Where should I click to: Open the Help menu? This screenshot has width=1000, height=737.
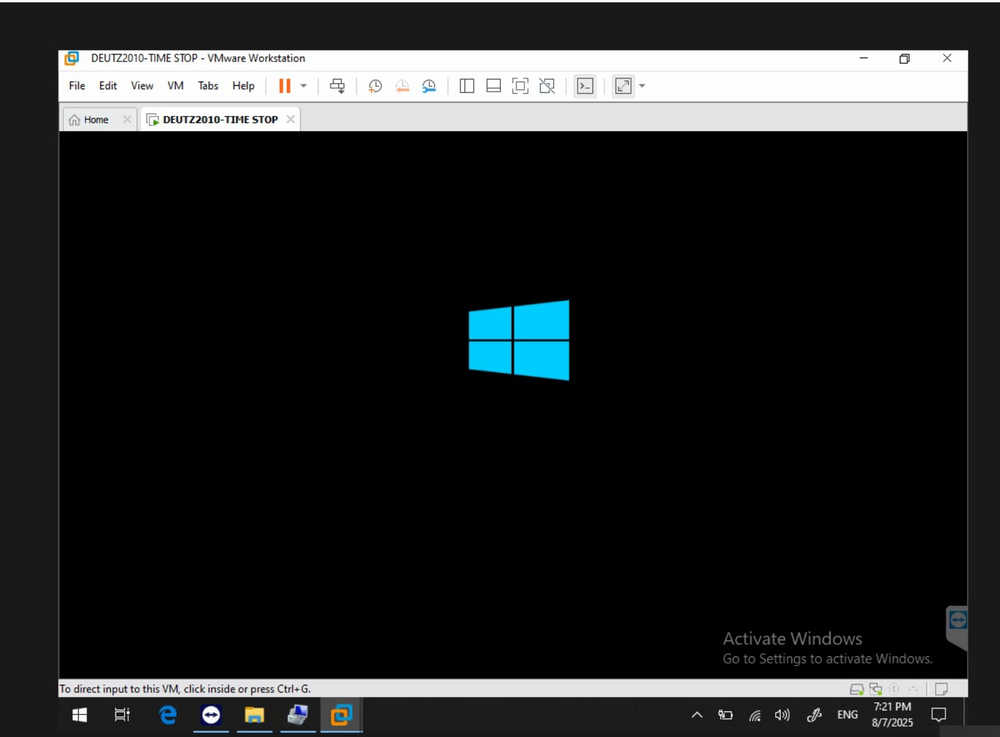pyautogui.click(x=243, y=85)
